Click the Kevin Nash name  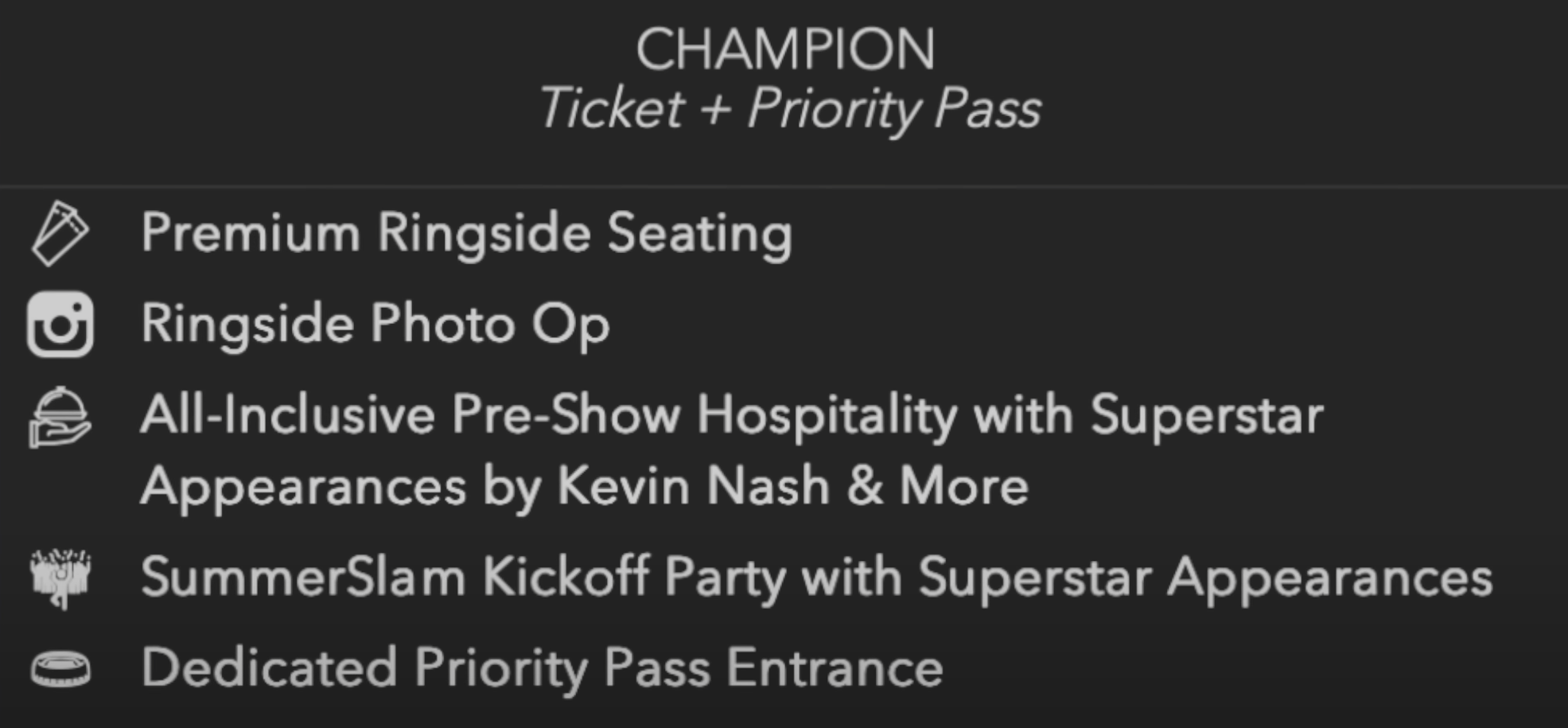pos(692,485)
